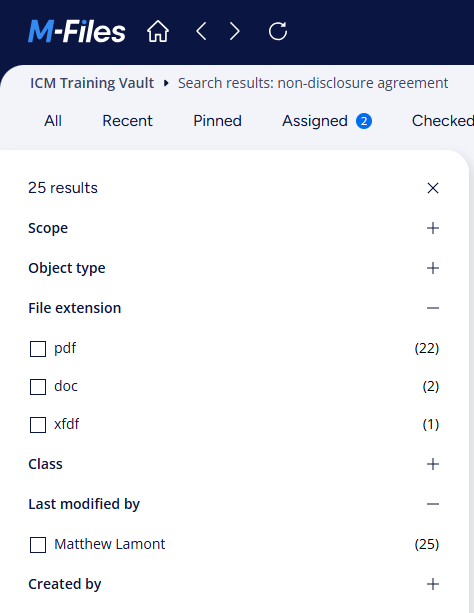
Task: Refresh the view with reload icon
Action: 278,31
